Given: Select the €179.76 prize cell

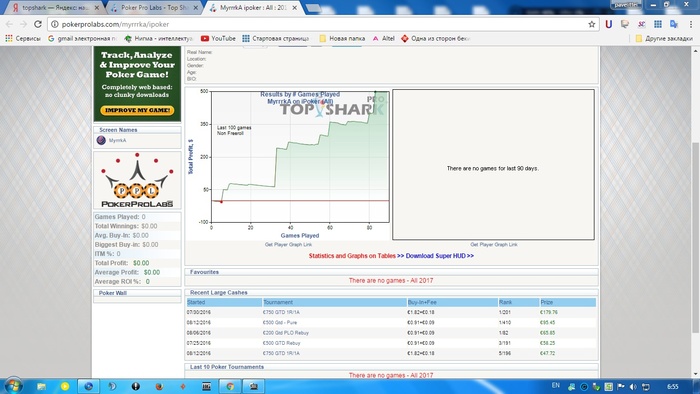Looking at the screenshot, I should 549,312.
